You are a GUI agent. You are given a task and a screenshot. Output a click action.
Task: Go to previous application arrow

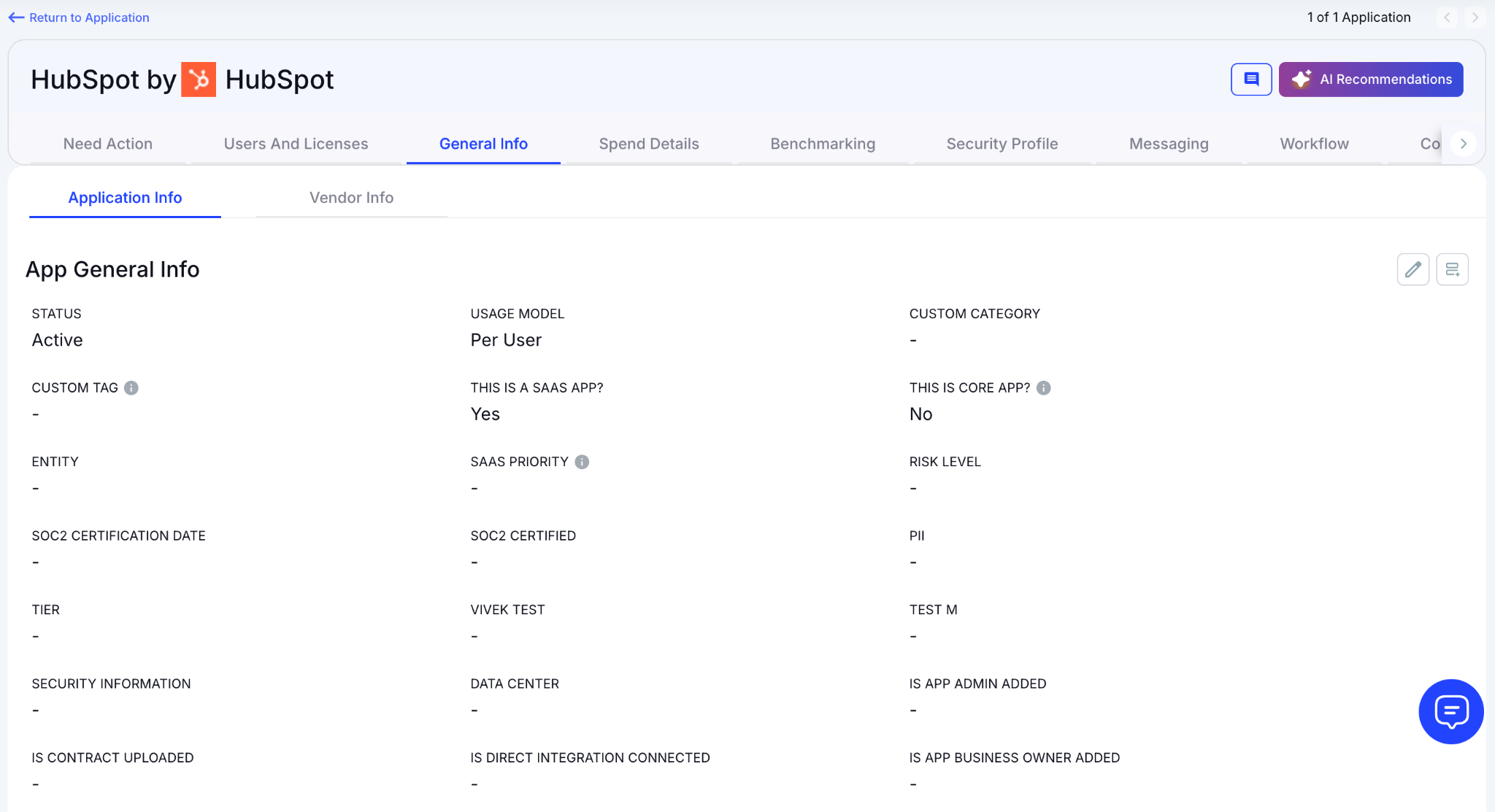pos(1447,18)
